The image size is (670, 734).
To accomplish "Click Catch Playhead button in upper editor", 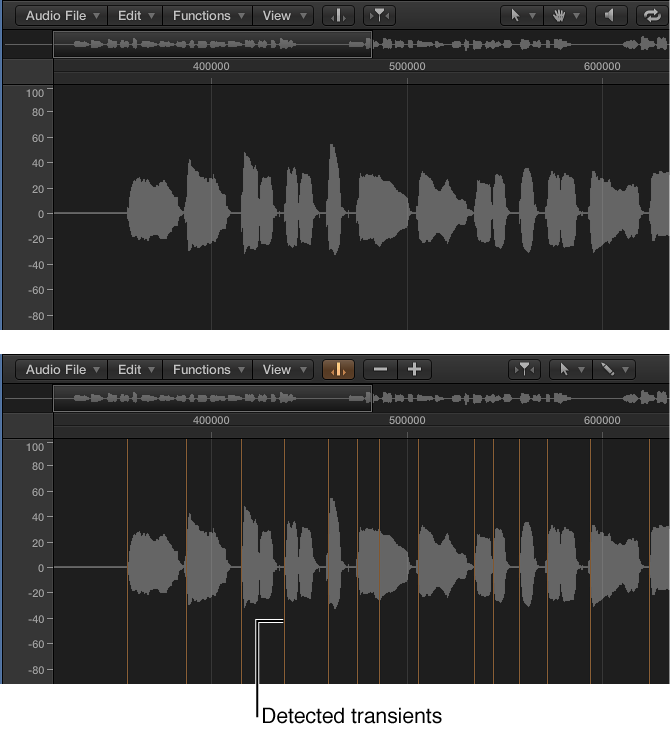I will (379, 16).
